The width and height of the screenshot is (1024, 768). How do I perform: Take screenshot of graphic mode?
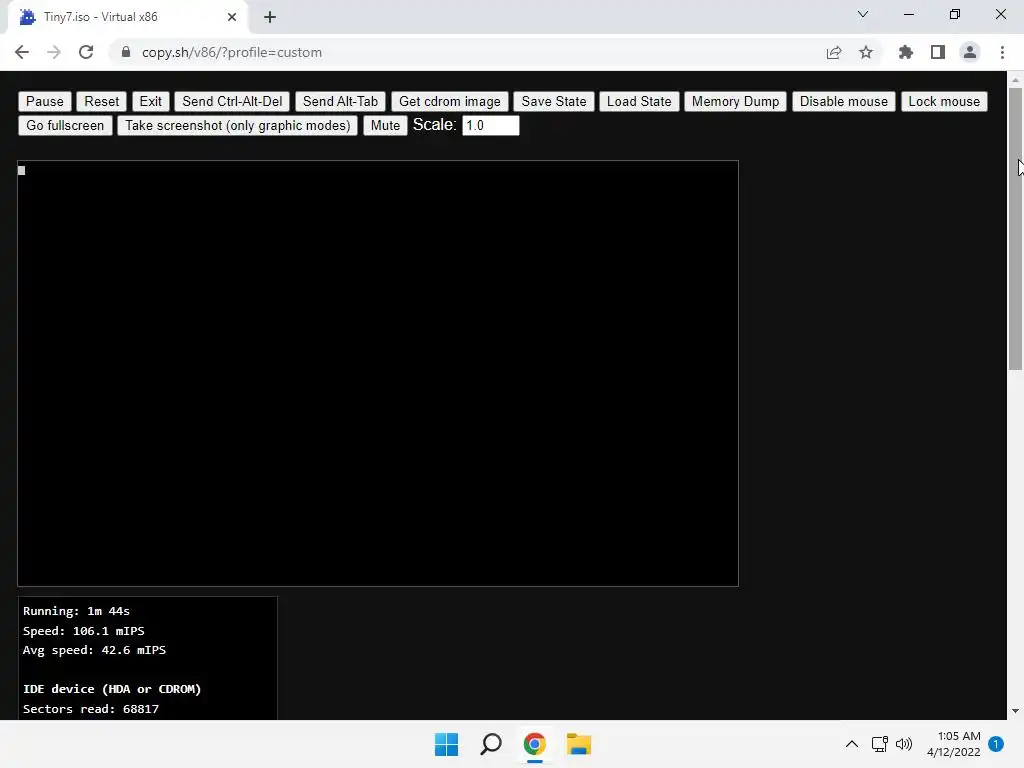[x=238, y=125]
